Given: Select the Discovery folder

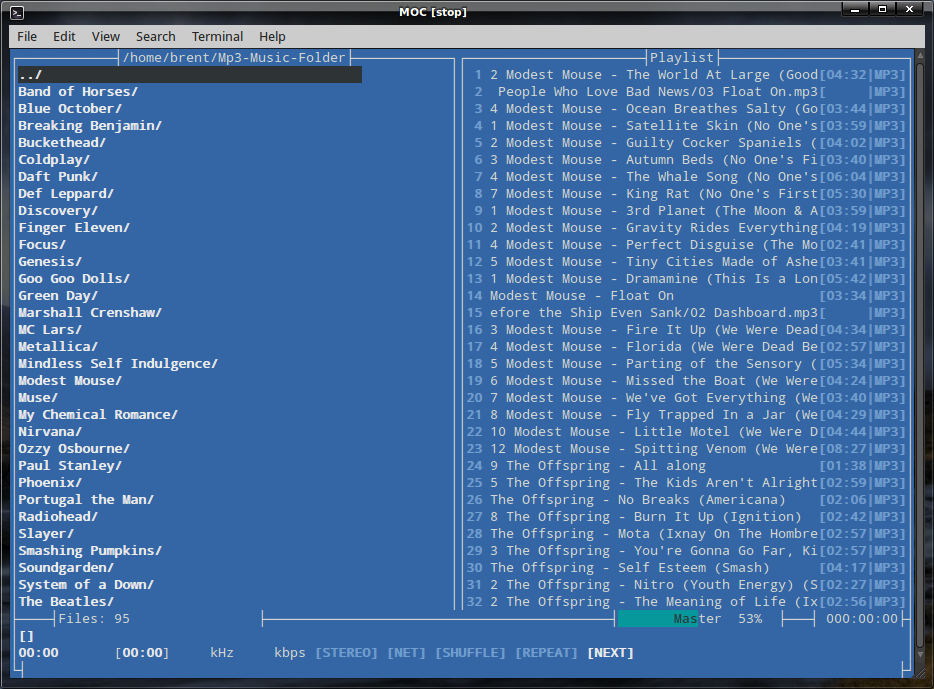Looking at the screenshot, I should pyautogui.click(x=58, y=211).
